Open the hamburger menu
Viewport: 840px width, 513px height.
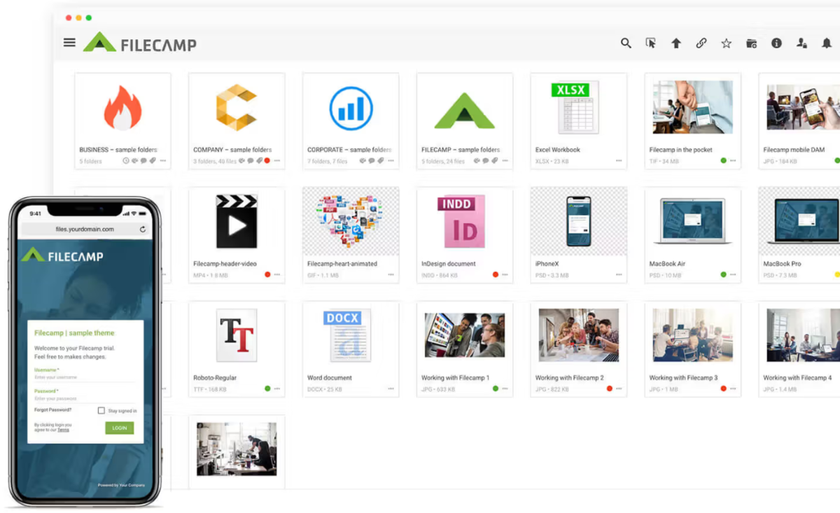[69, 42]
